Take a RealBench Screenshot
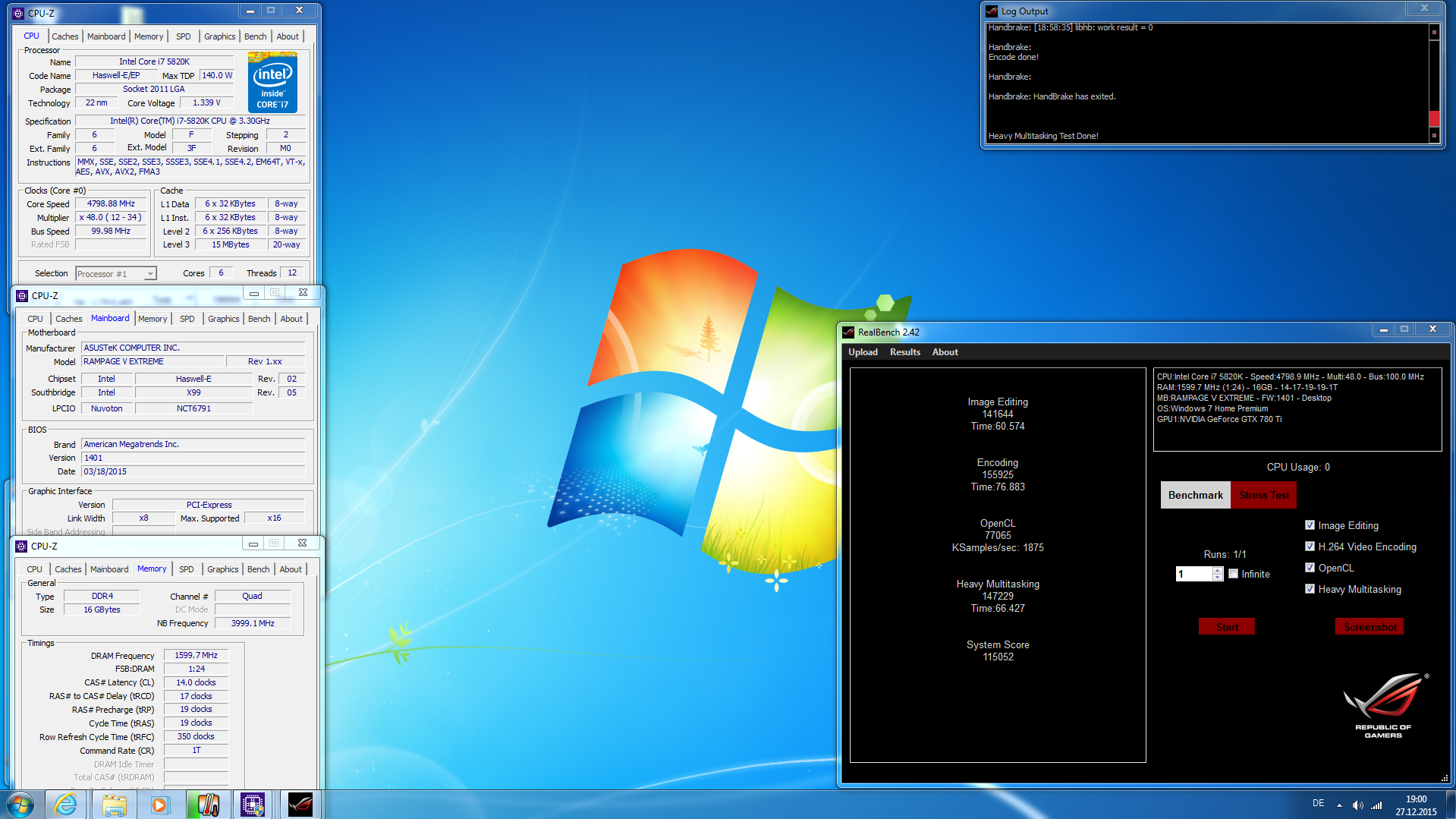Image resolution: width=1456 pixels, height=819 pixels. click(x=1370, y=627)
